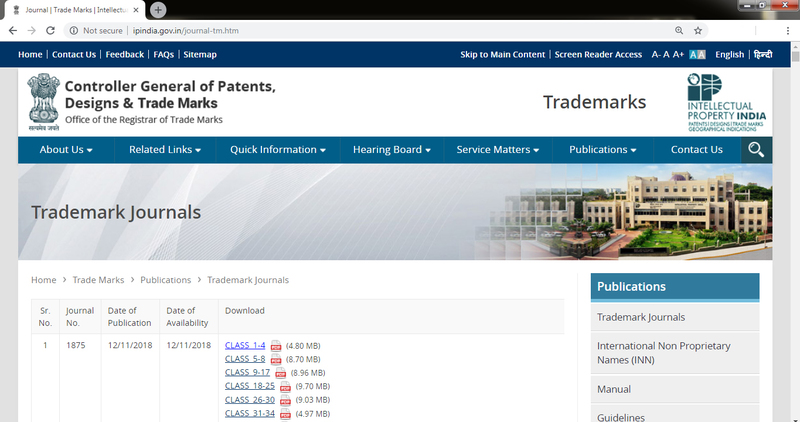Click the browser zoom magnifier icon
Image resolution: width=800 pixels, height=422 pixels.
(679, 31)
